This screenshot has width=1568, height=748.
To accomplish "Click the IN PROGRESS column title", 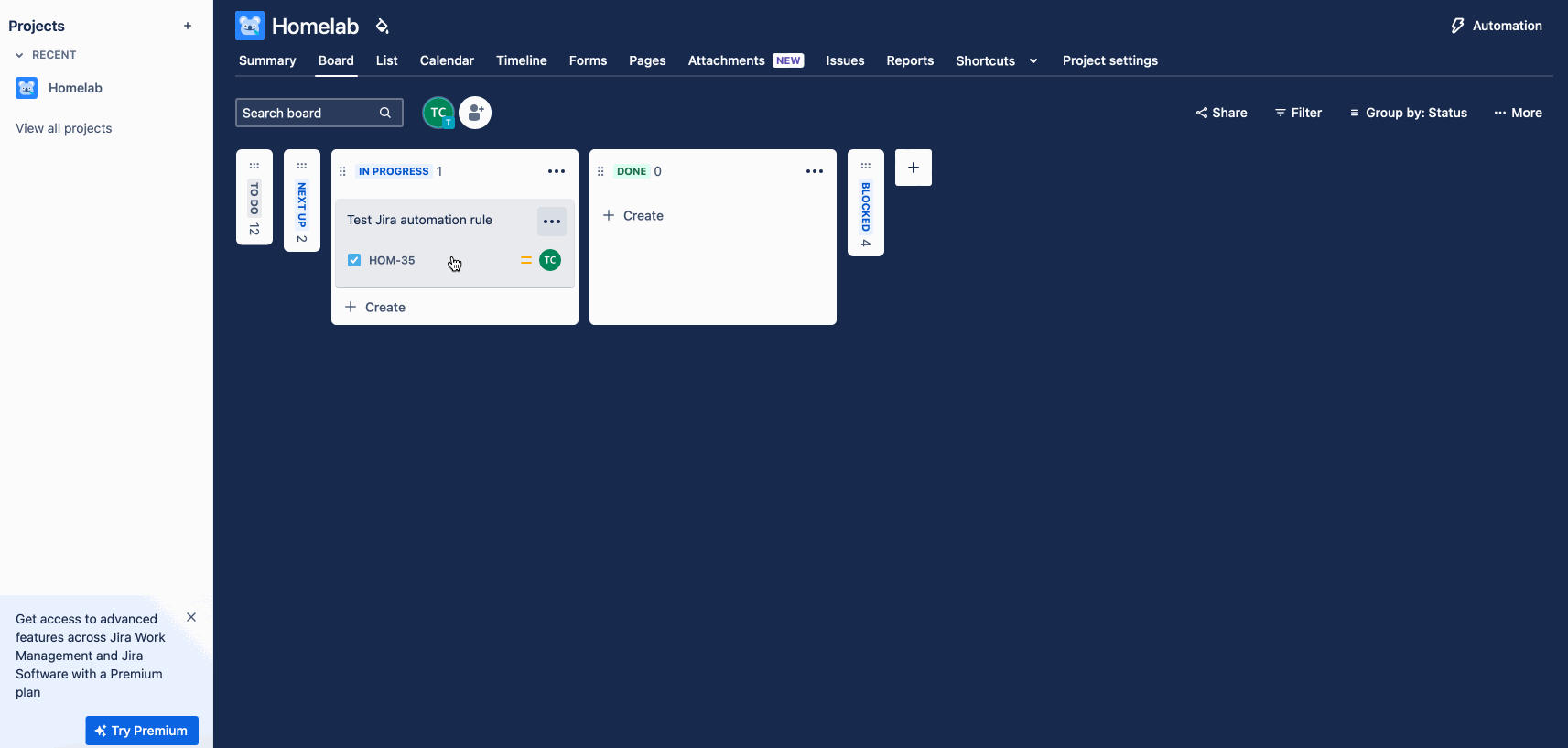I will click(x=394, y=171).
